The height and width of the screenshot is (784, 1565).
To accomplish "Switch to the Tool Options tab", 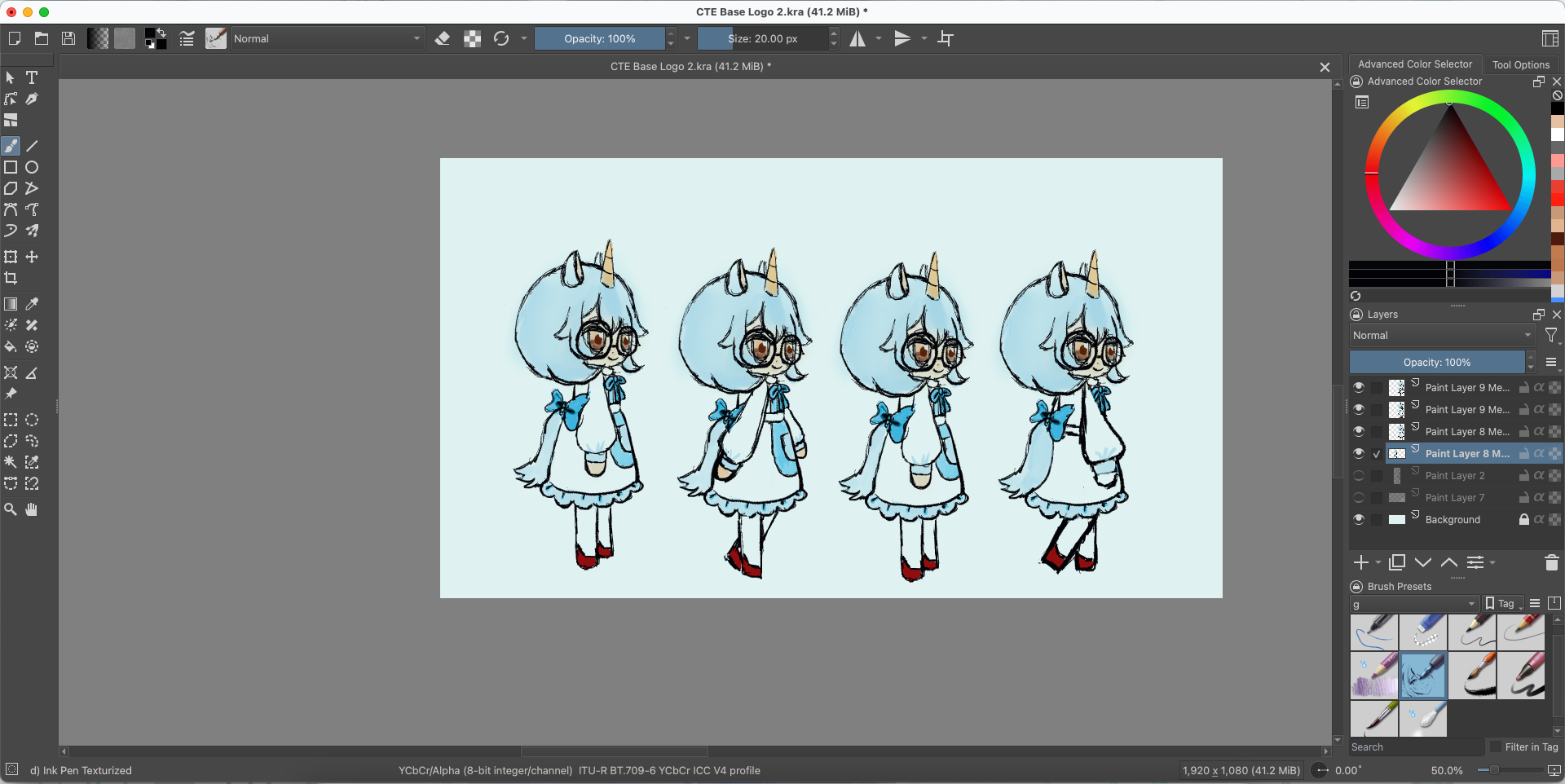I will tap(1521, 64).
